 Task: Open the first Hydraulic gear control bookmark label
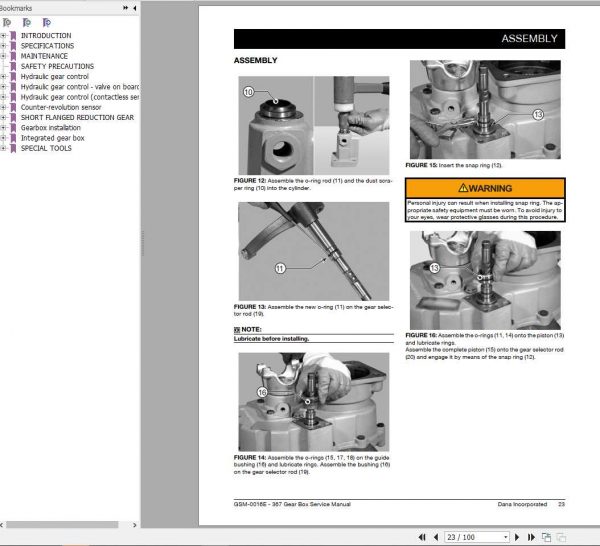(x=55, y=77)
